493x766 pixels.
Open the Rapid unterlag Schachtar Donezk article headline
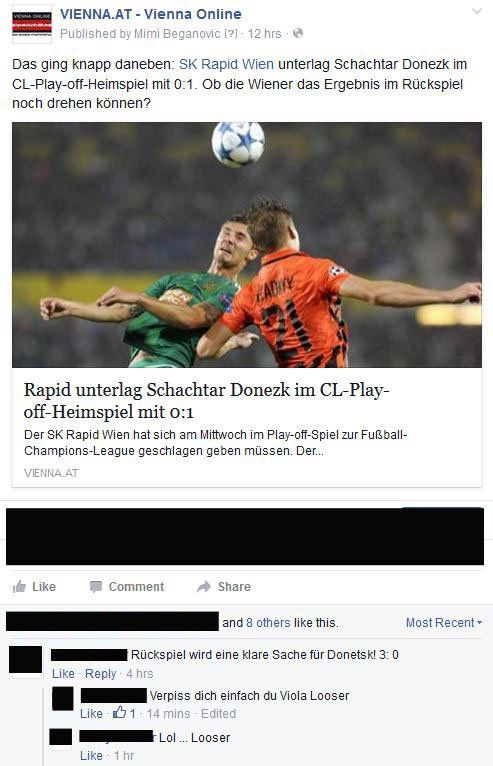click(x=206, y=401)
